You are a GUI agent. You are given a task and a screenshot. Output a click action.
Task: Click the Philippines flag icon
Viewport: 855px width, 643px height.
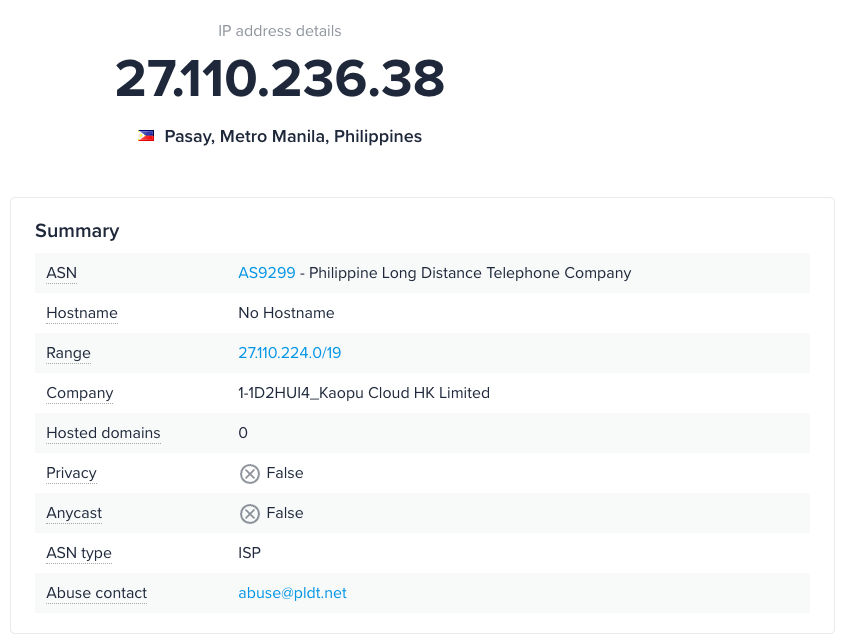click(146, 136)
